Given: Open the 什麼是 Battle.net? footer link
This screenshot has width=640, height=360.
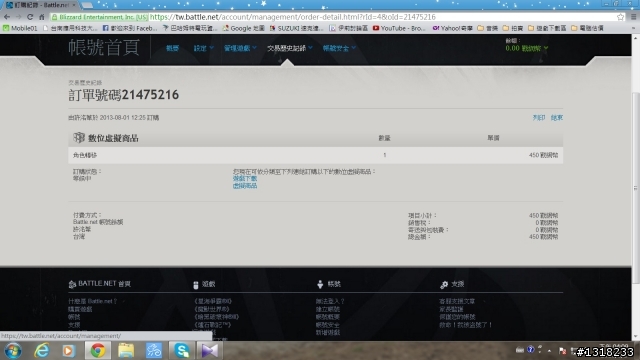Looking at the screenshot, I should pos(93,301).
